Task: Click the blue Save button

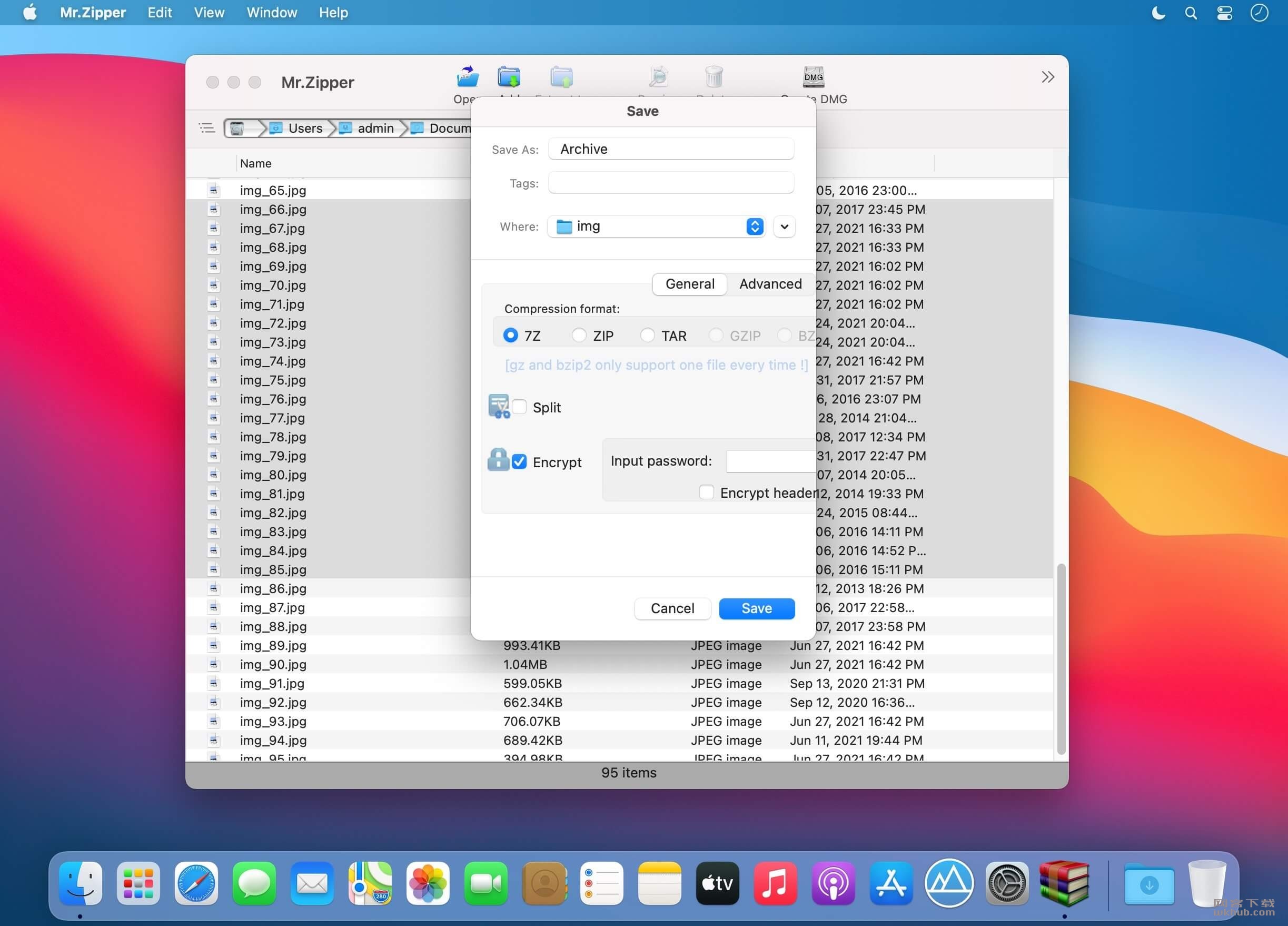Action: [757, 608]
